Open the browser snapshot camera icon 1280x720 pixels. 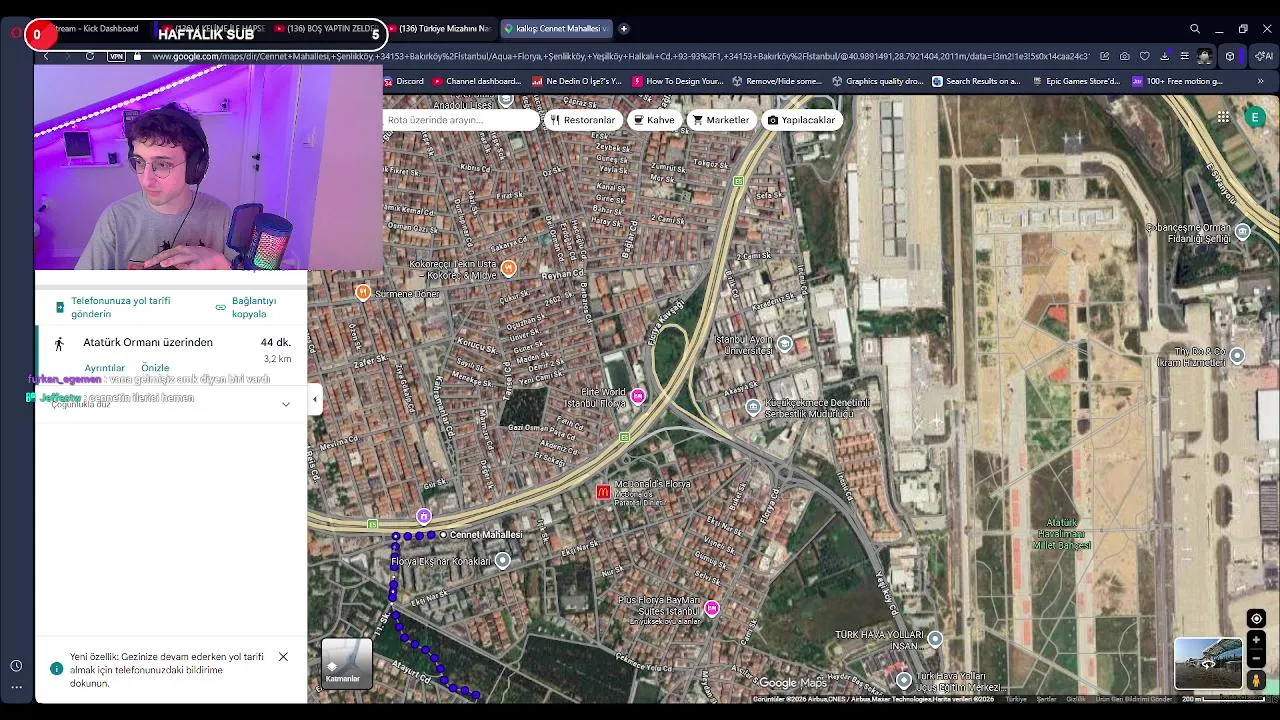click(x=1125, y=56)
